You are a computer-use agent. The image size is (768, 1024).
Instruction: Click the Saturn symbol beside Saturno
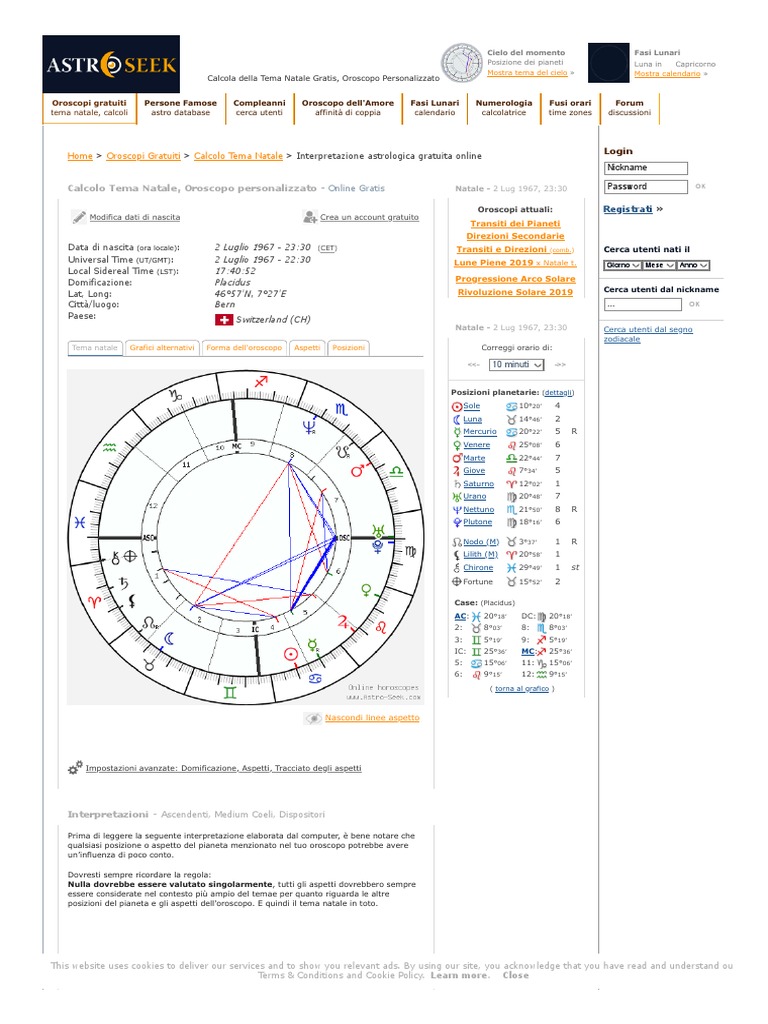coord(456,484)
